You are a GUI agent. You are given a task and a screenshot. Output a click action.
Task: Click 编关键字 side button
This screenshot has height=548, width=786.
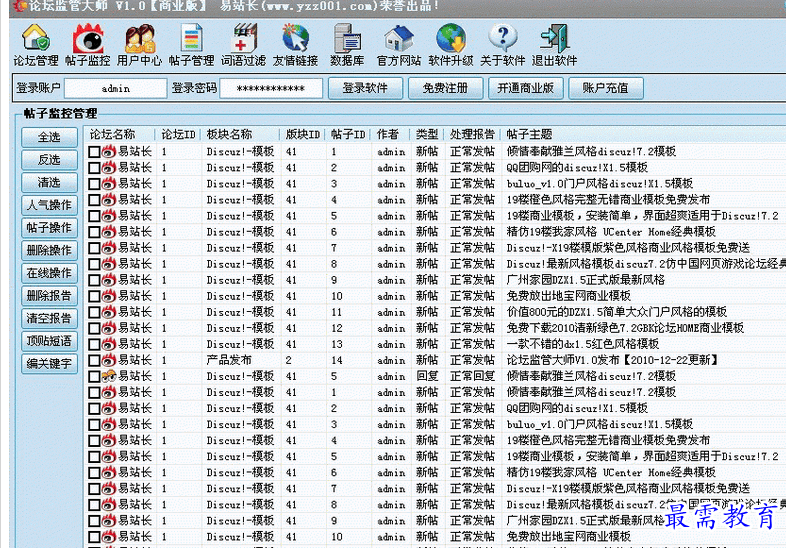49,363
